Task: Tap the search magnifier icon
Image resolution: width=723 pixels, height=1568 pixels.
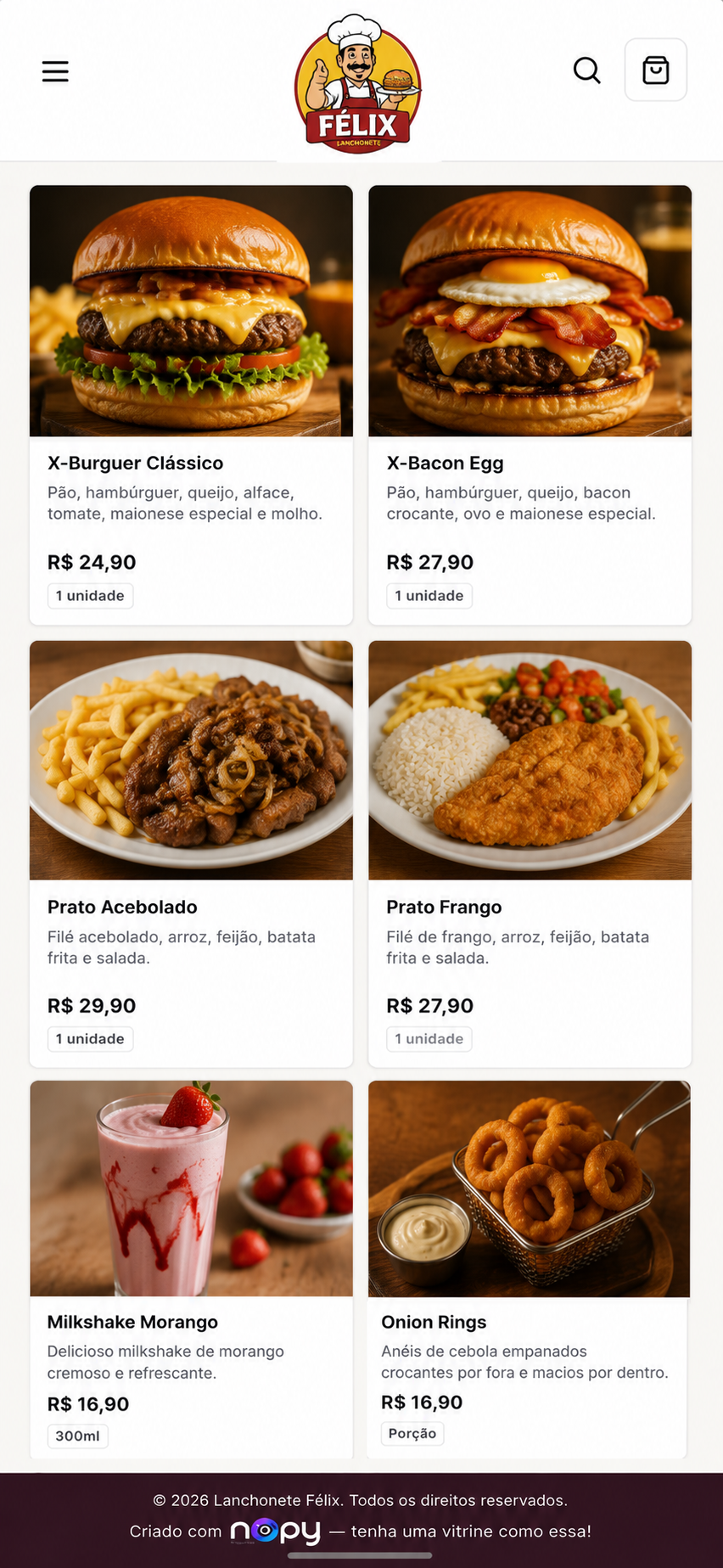Action: pyautogui.click(x=586, y=70)
